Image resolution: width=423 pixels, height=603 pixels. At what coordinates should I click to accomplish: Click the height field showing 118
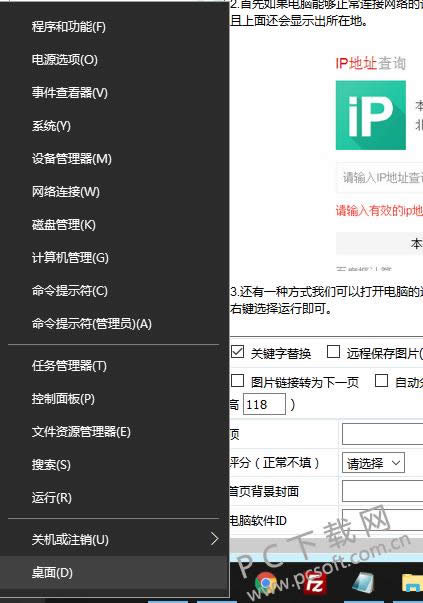264,404
